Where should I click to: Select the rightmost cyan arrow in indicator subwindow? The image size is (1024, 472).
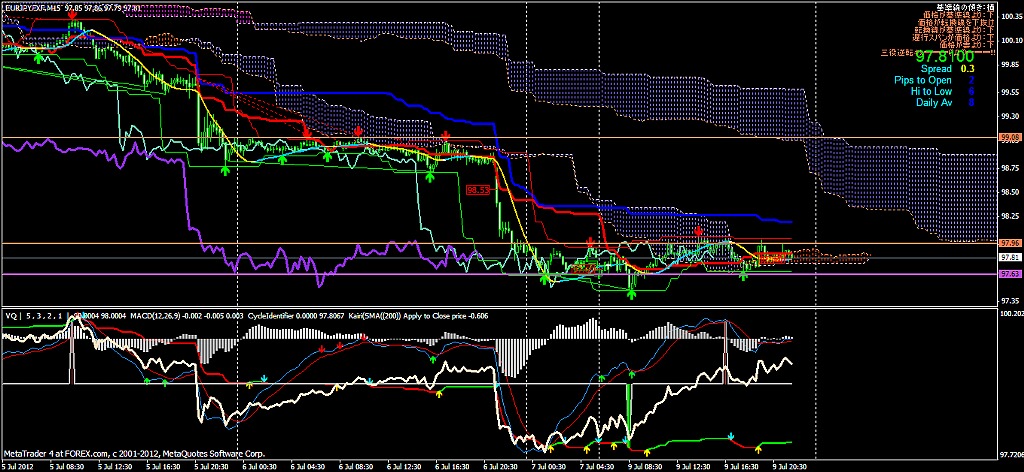[731, 436]
